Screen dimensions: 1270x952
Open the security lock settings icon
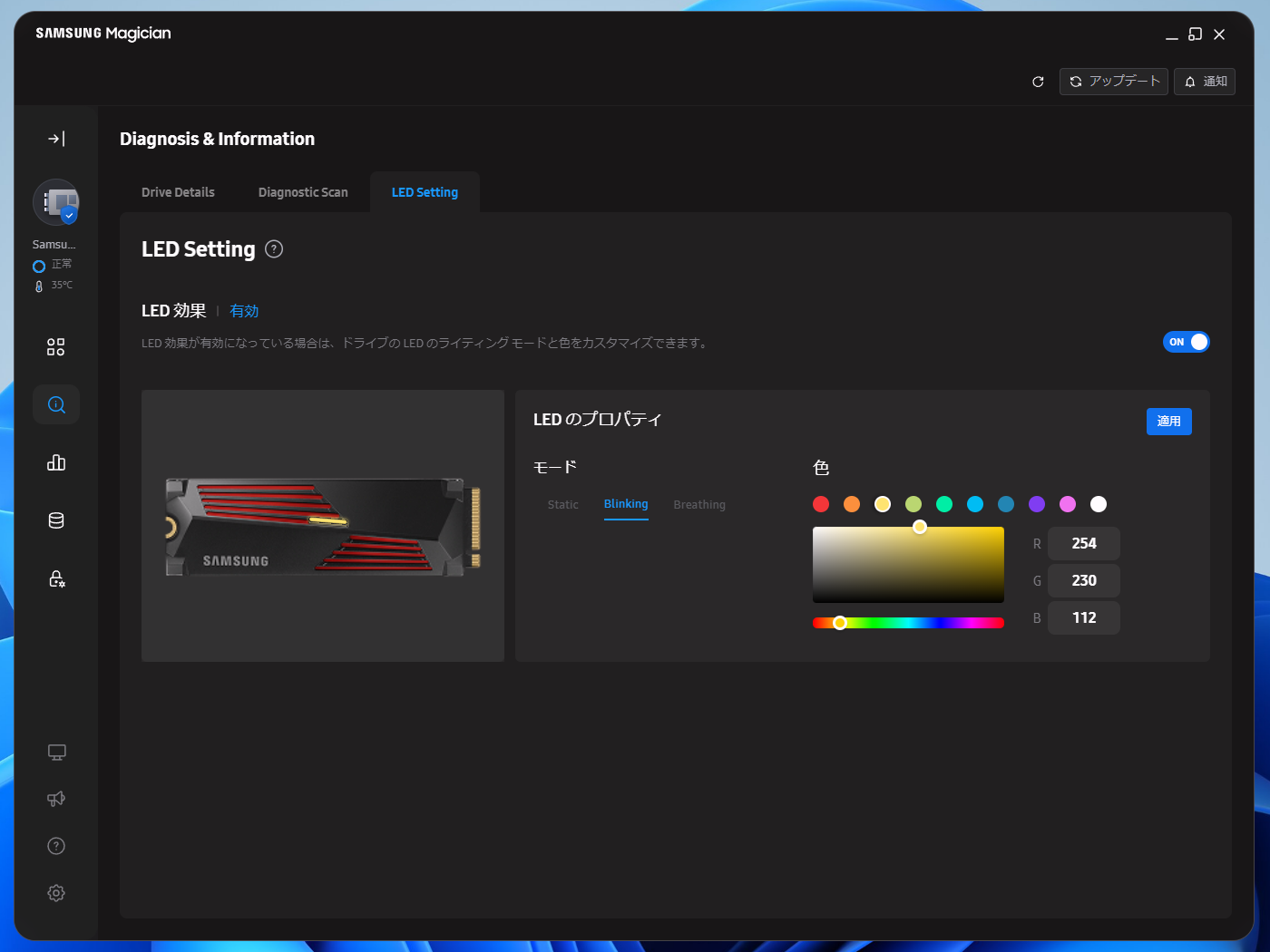56,578
